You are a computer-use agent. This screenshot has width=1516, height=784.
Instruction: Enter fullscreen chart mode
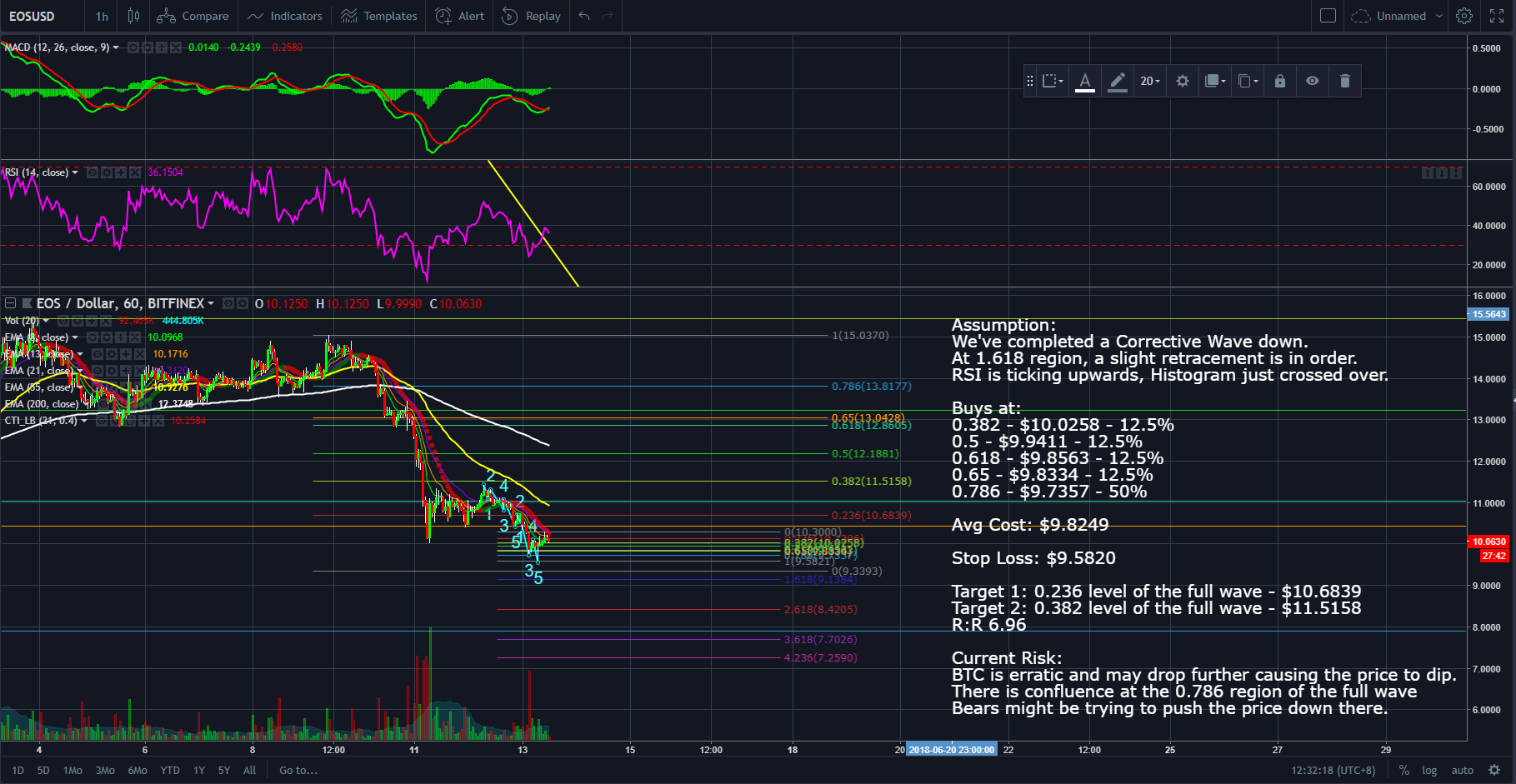(1497, 16)
